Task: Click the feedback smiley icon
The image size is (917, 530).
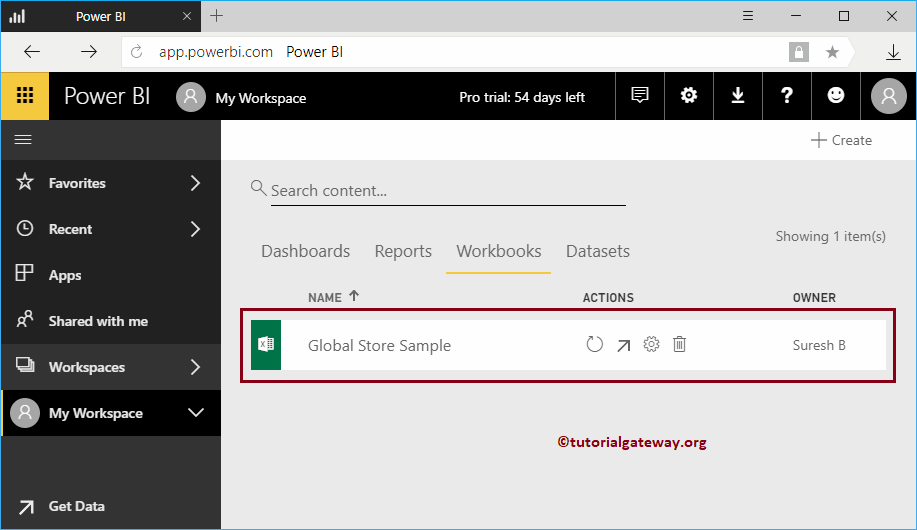Action: point(836,95)
